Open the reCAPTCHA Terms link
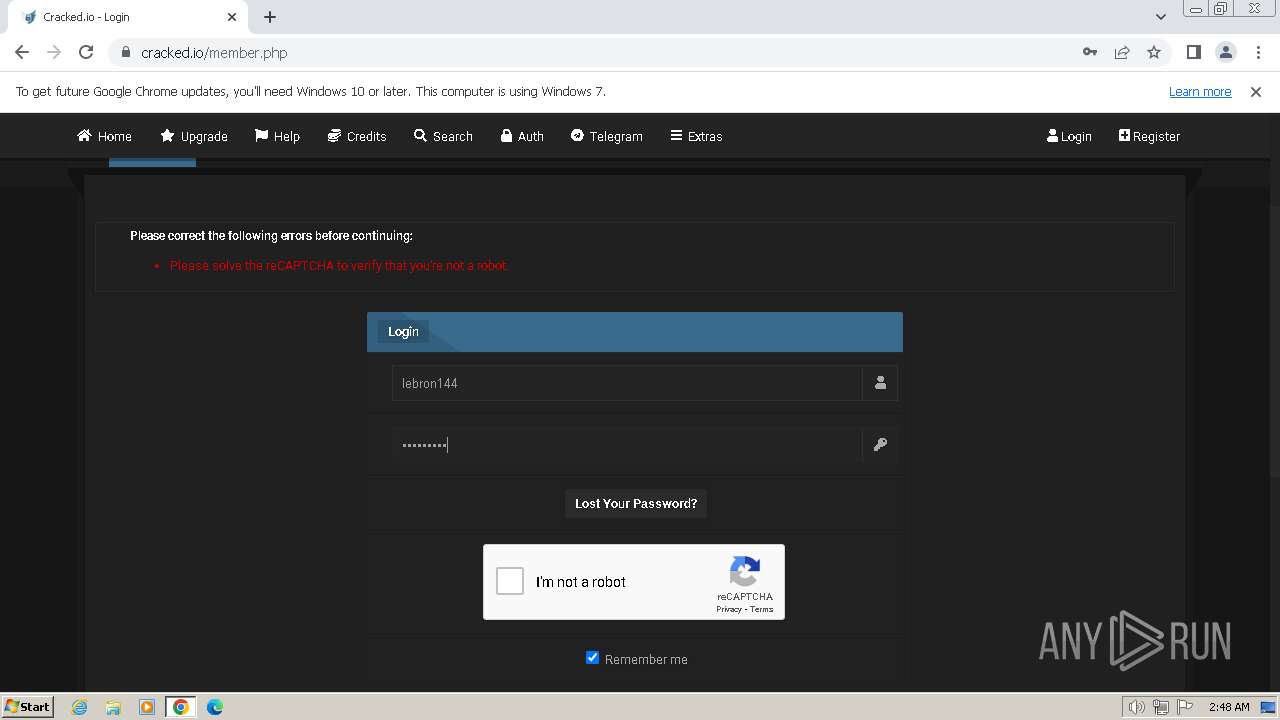This screenshot has height=720, width=1280. tap(762, 609)
